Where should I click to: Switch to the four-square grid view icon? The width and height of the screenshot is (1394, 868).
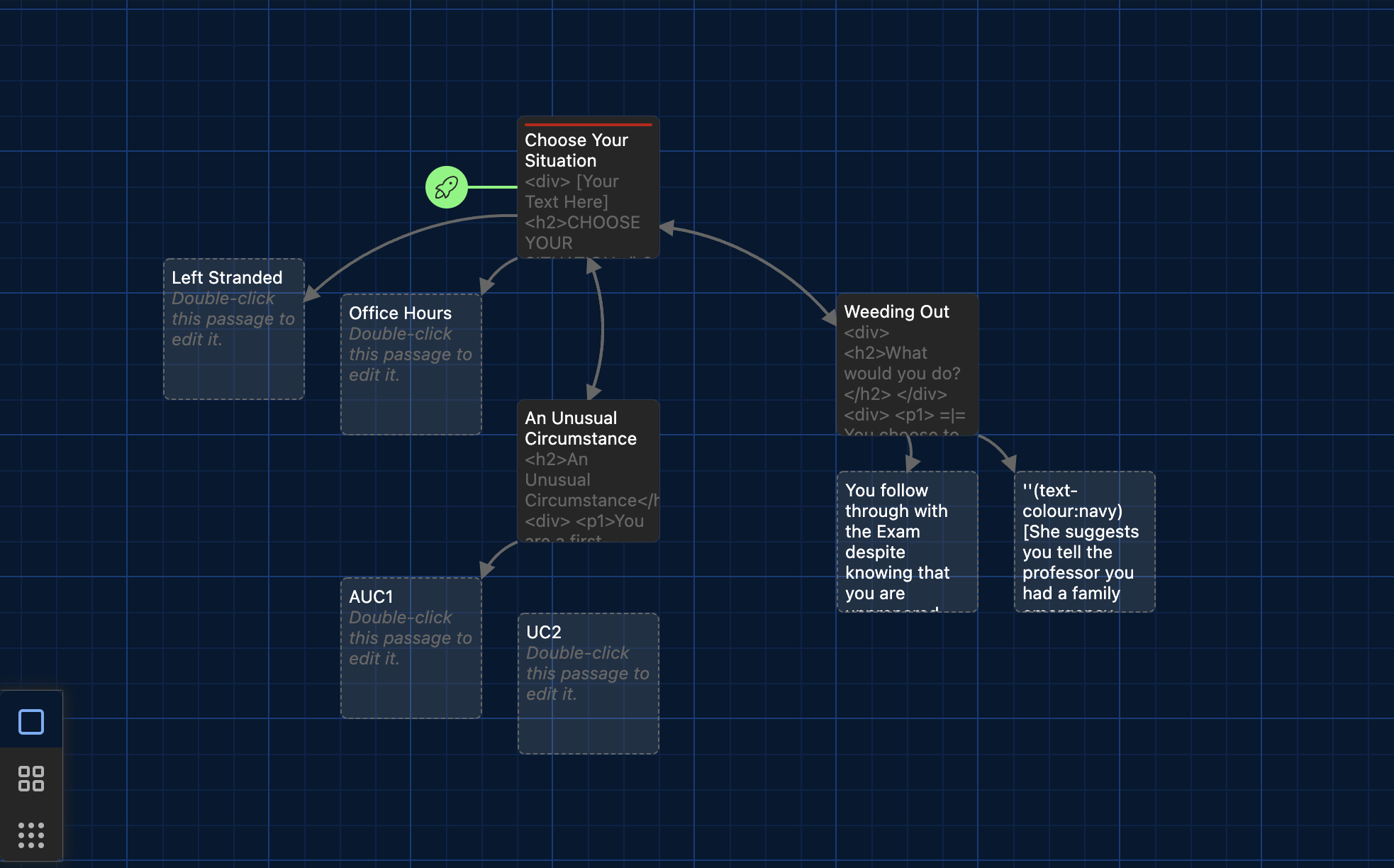(31, 778)
